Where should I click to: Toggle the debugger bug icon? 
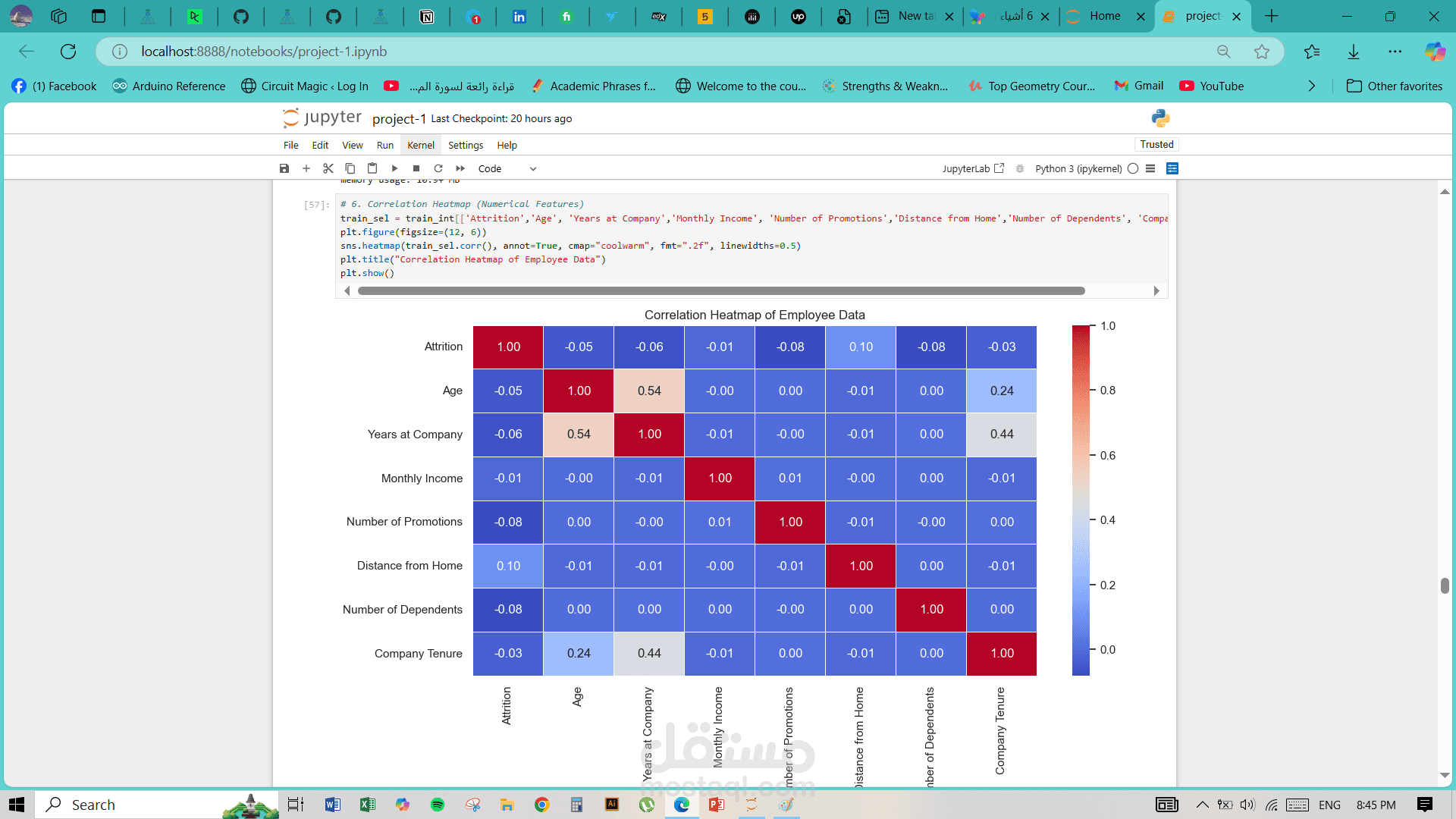pyautogui.click(x=1020, y=168)
